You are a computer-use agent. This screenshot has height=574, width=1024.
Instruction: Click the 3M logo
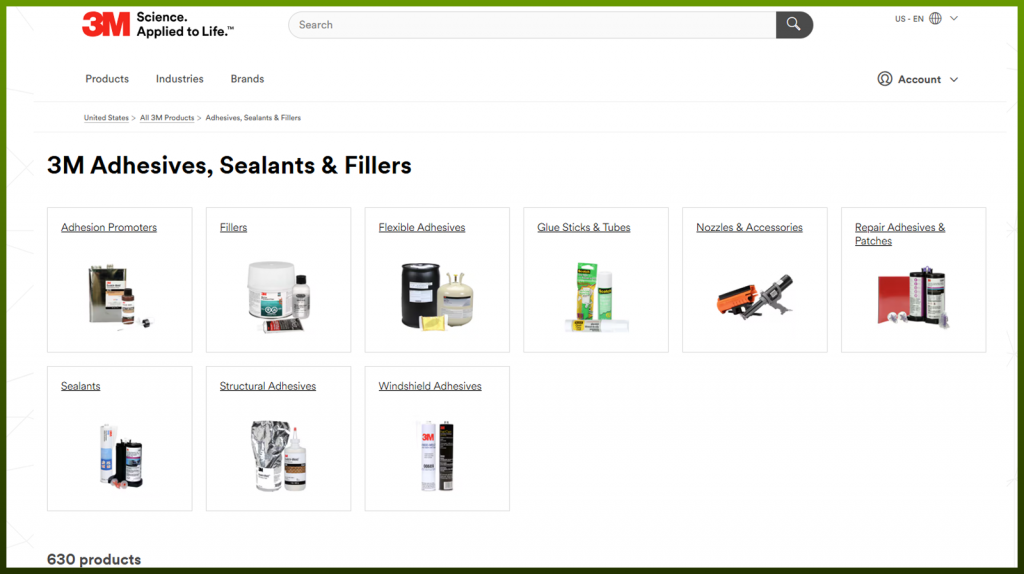(106, 25)
